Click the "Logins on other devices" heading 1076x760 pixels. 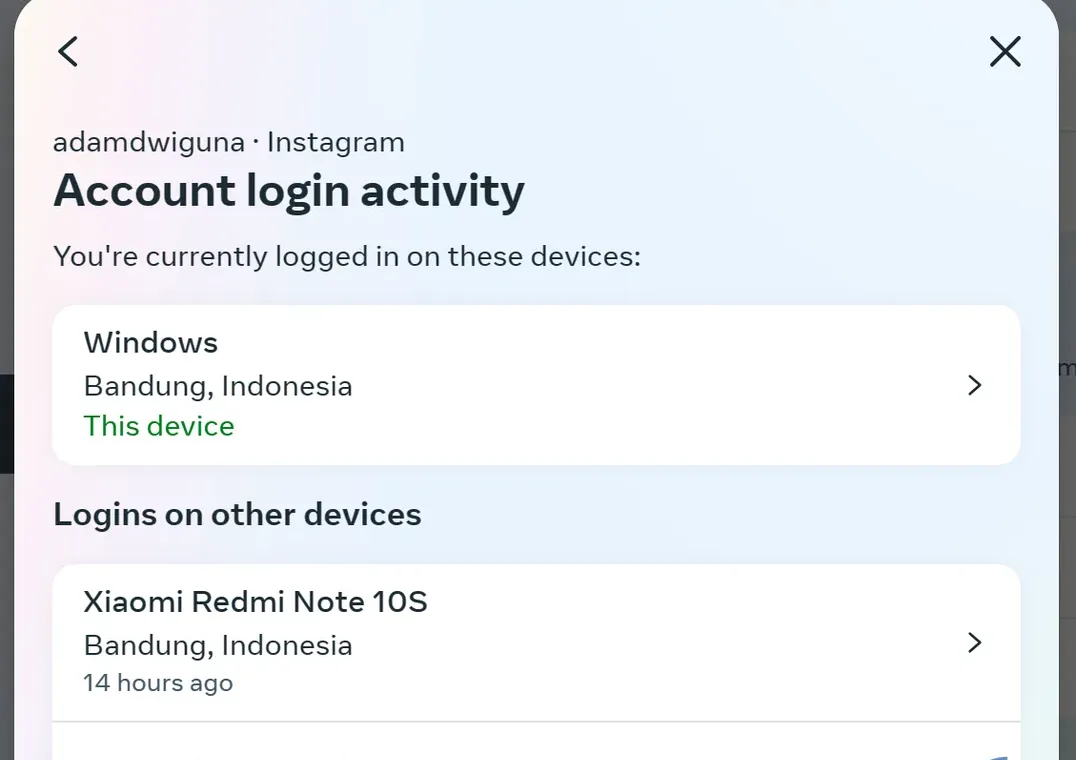(x=237, y=514)
